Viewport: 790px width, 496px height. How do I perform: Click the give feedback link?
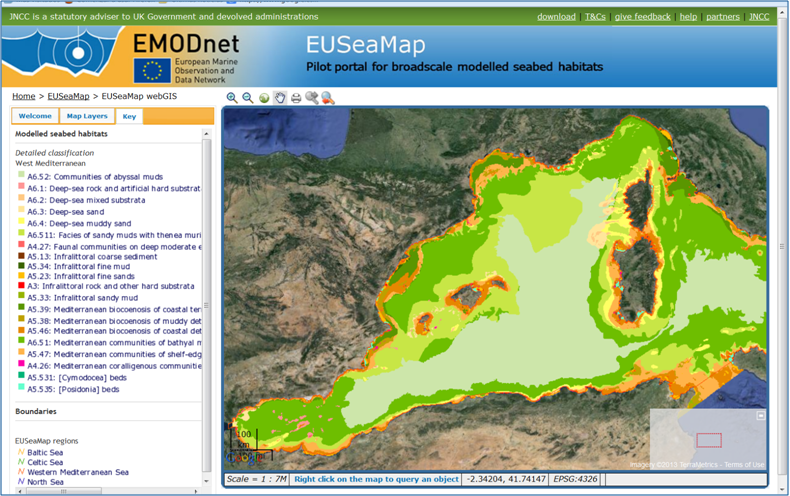(x=642, y=17)
